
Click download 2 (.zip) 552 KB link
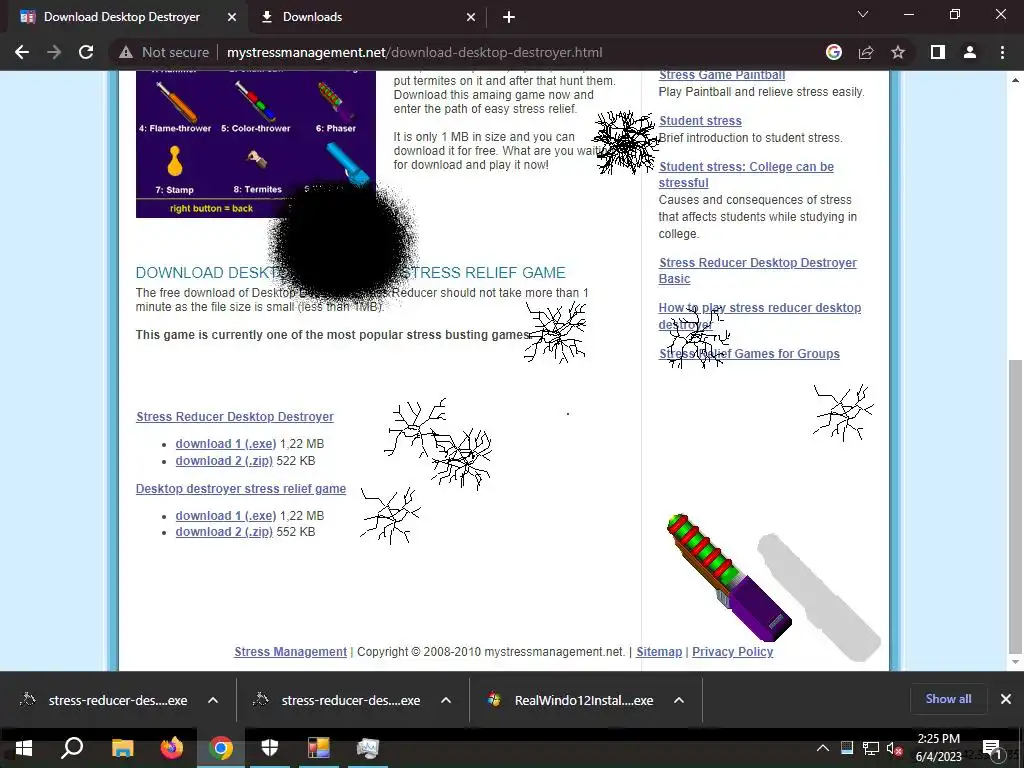point(224,532)
